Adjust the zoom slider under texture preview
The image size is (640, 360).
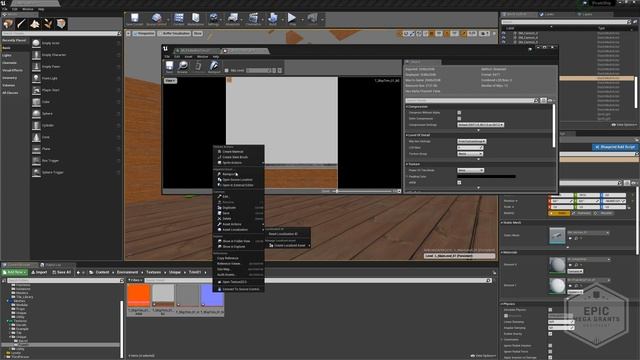point(363,191)
